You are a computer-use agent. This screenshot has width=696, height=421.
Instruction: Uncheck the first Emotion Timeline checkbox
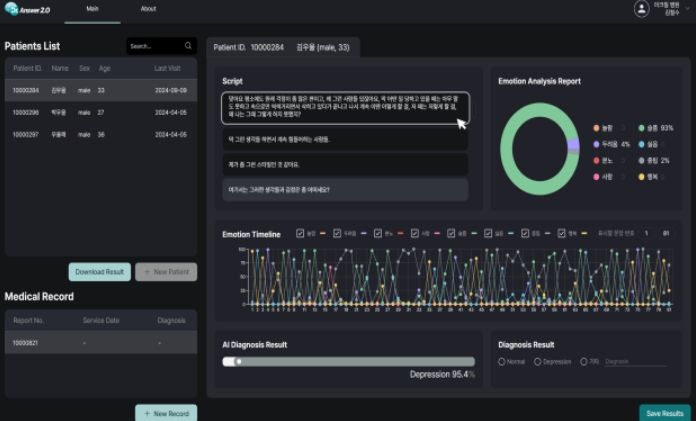[301, 234]
